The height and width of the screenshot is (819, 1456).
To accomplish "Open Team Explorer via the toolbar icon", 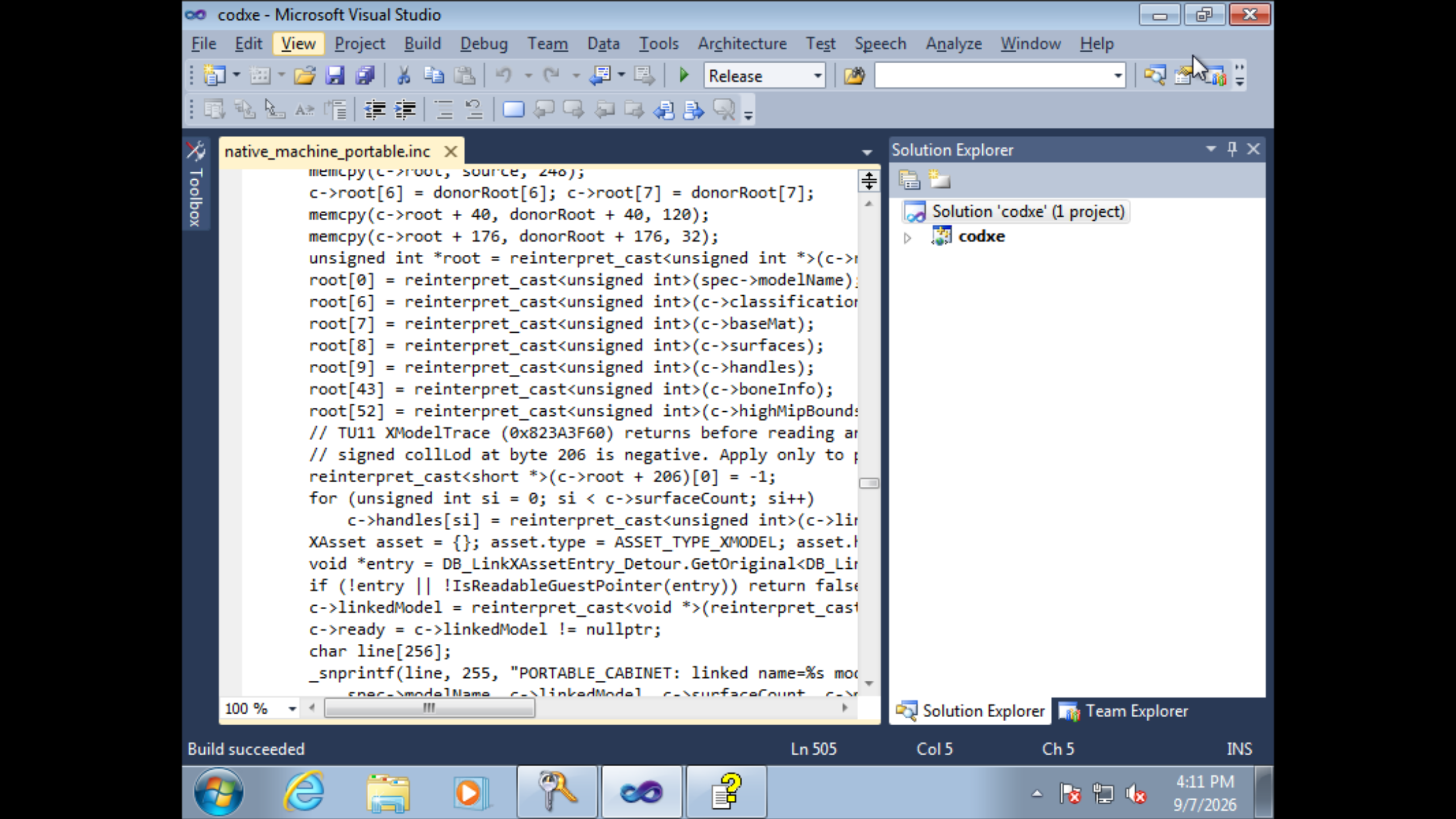I will point(1217,76).
